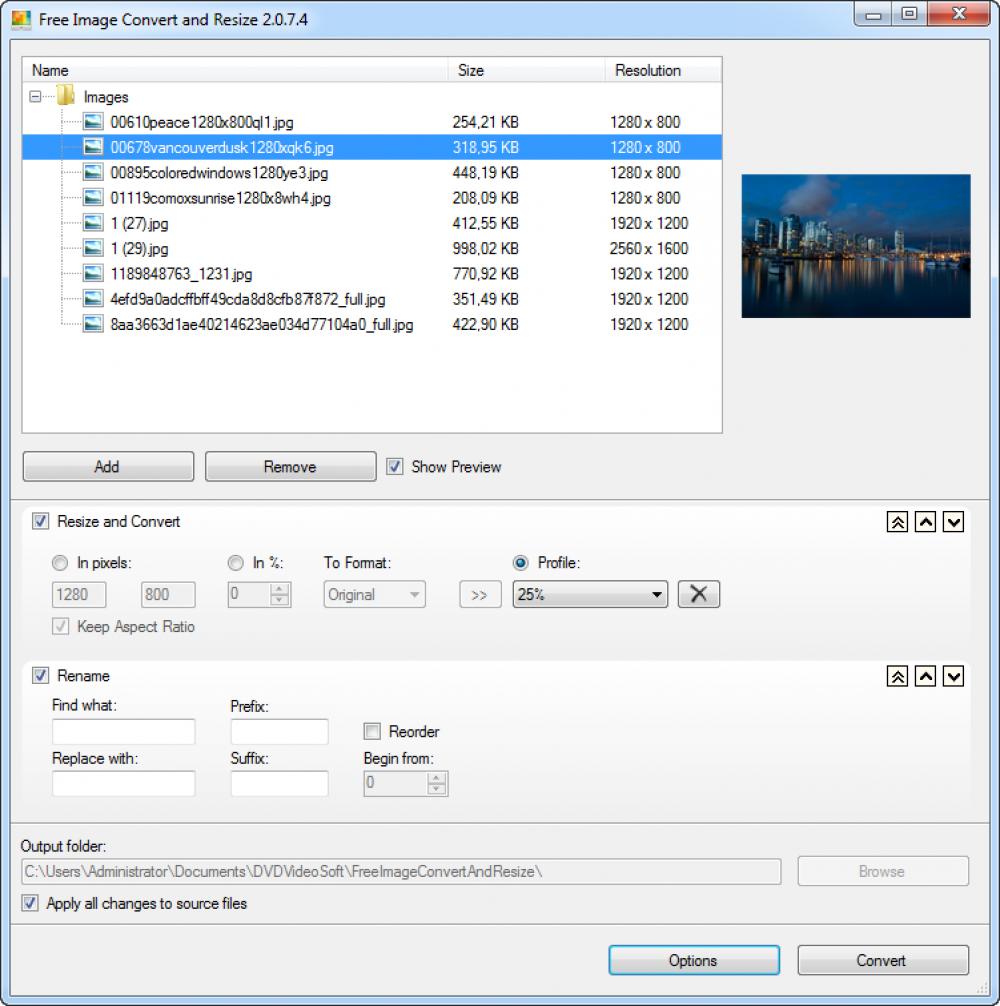Enable the Reorder checkbox
The height and width of the screenshot is (1006, 1000).
tap(371, 731)
